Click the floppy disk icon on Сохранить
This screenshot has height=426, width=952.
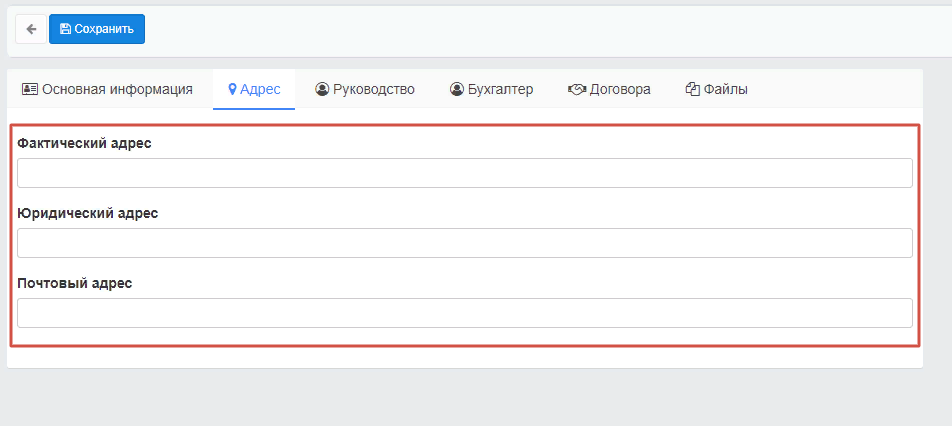(65, 29)
